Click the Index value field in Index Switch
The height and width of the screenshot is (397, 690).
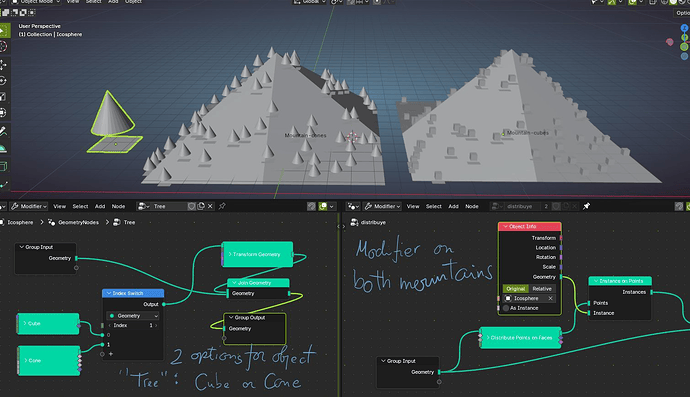(x=133, y=326)
